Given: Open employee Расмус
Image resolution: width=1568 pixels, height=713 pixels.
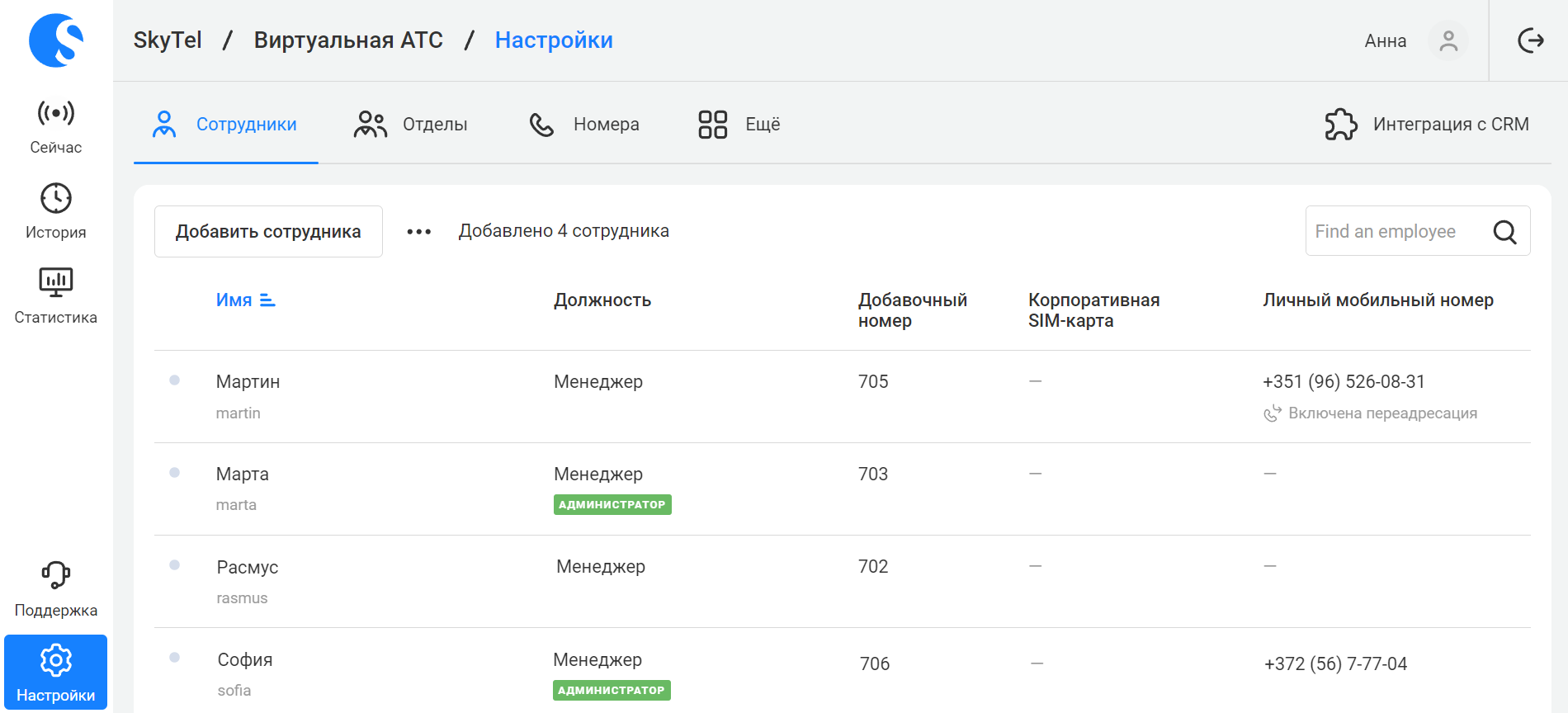Looking at the screenshot, I should [x=248, y=568].
